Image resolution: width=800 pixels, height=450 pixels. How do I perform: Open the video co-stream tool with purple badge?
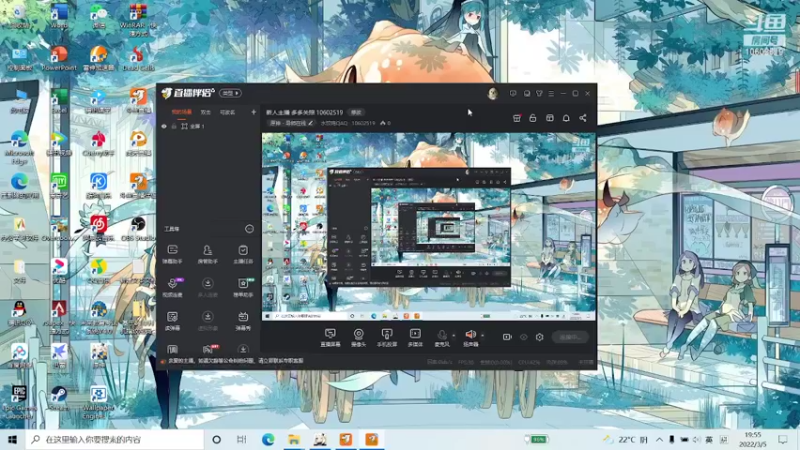click(x=172, y=287)
